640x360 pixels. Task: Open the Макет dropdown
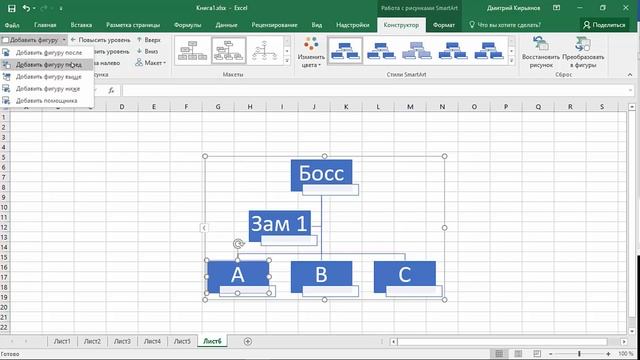click(151, 63)
